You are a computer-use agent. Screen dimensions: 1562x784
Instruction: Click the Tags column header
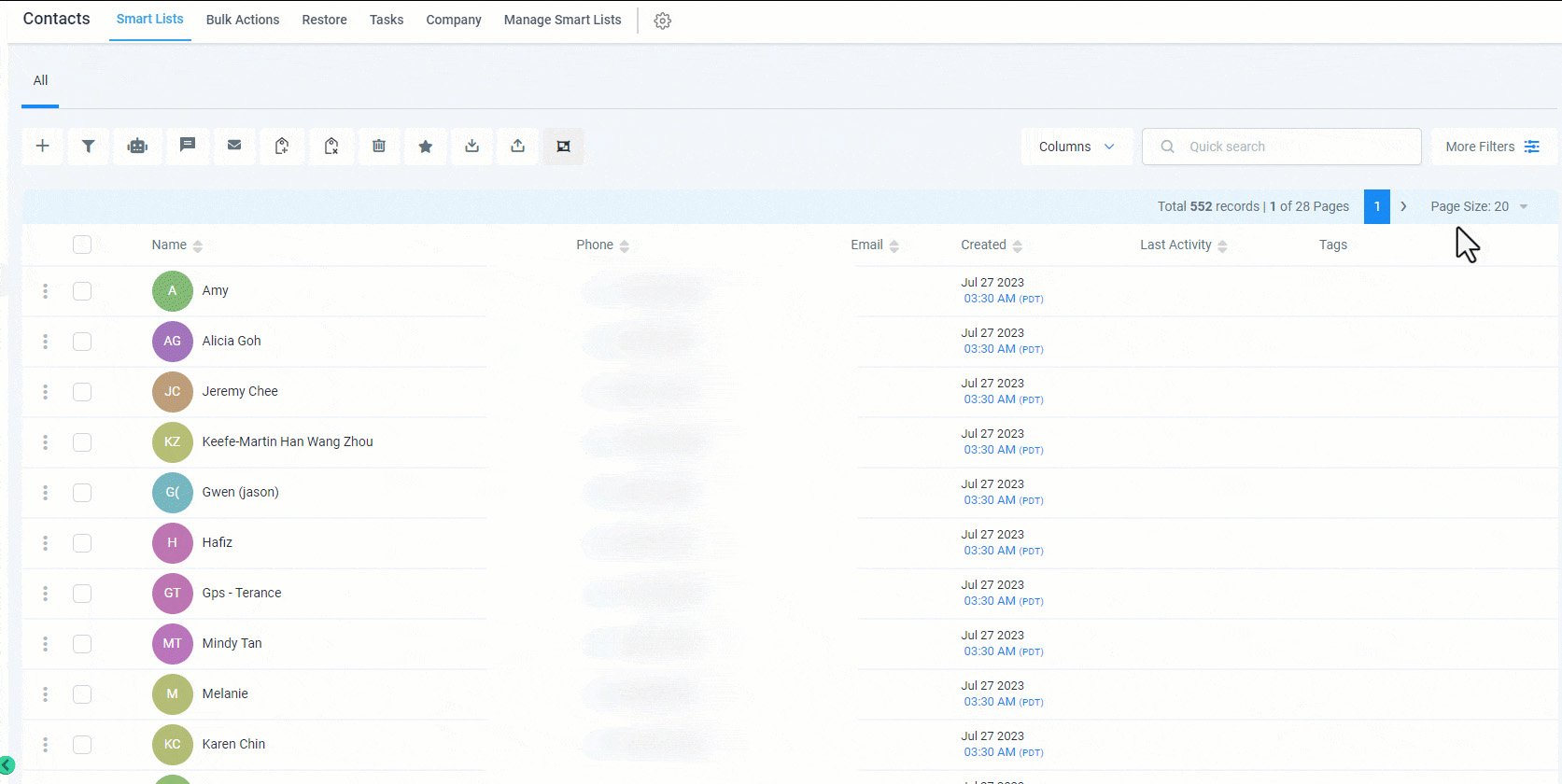[1333, 245]
